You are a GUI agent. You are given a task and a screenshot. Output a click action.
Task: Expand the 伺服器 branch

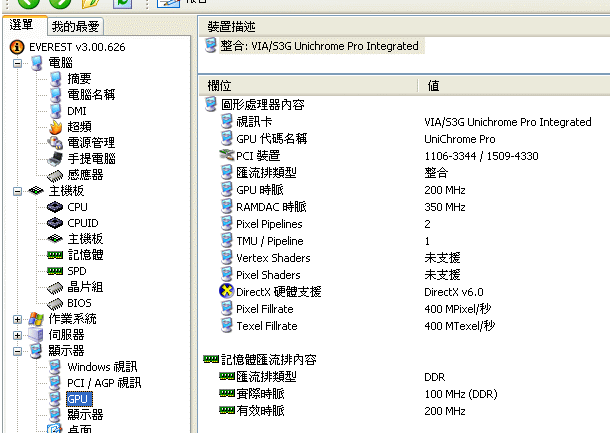17,335
